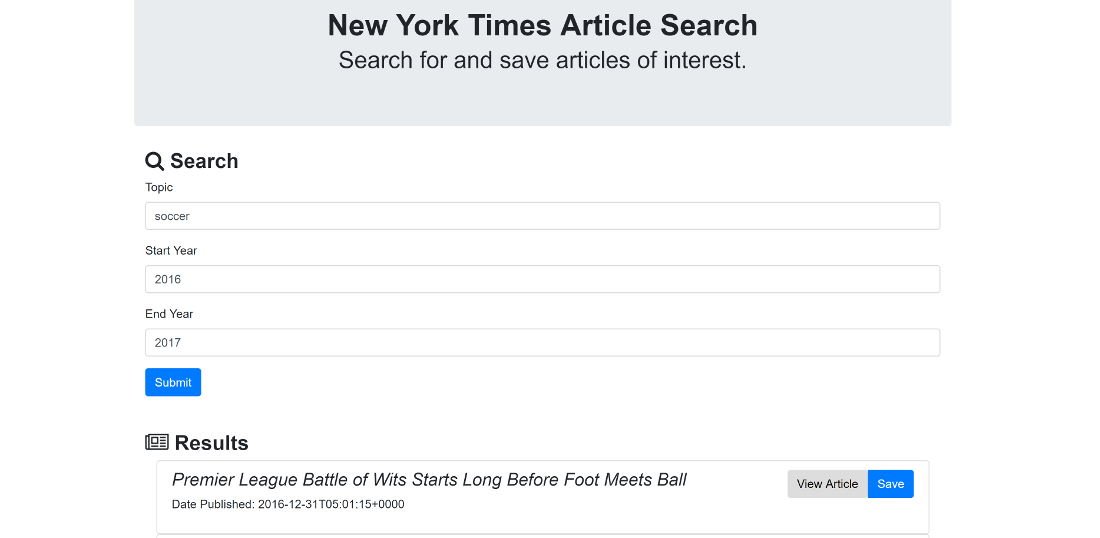Click the Start Year field showing 2016

542,279
